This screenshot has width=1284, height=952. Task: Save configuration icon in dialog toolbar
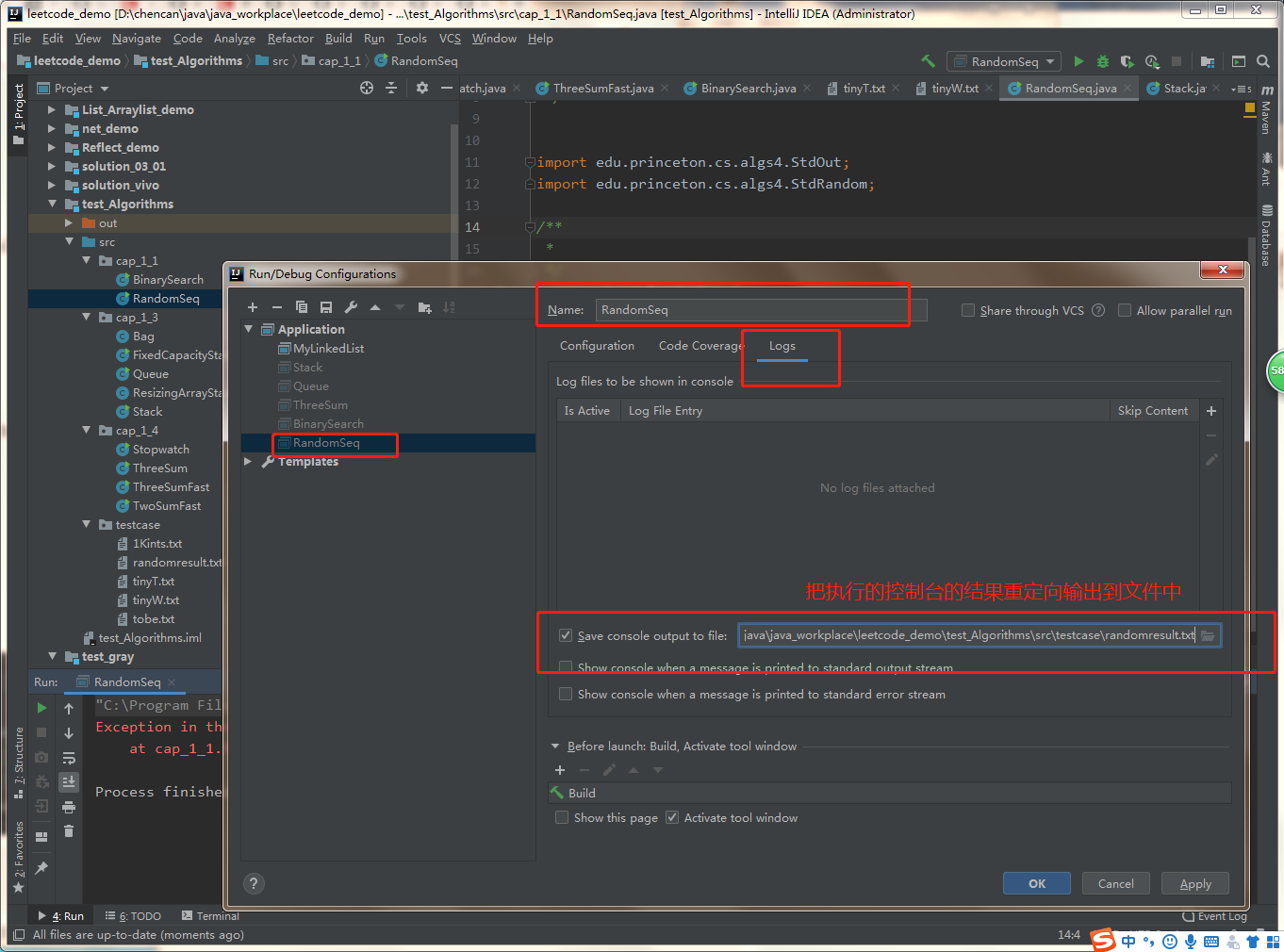(326, 307)
